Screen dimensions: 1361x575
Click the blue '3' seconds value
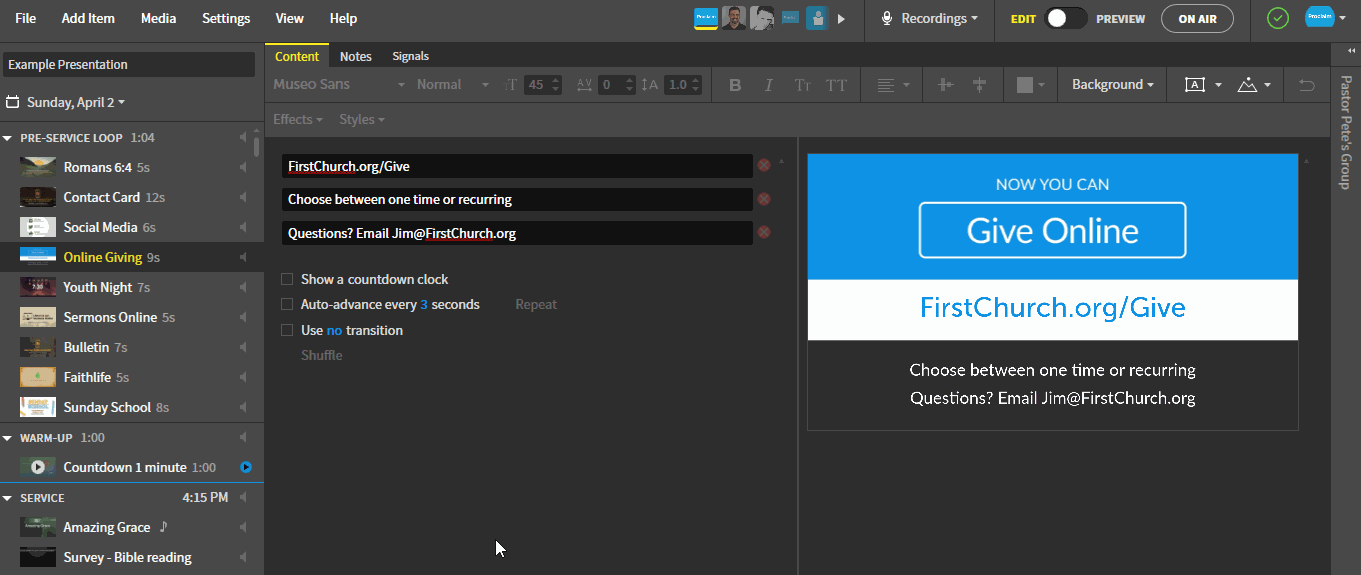point(424,304)
